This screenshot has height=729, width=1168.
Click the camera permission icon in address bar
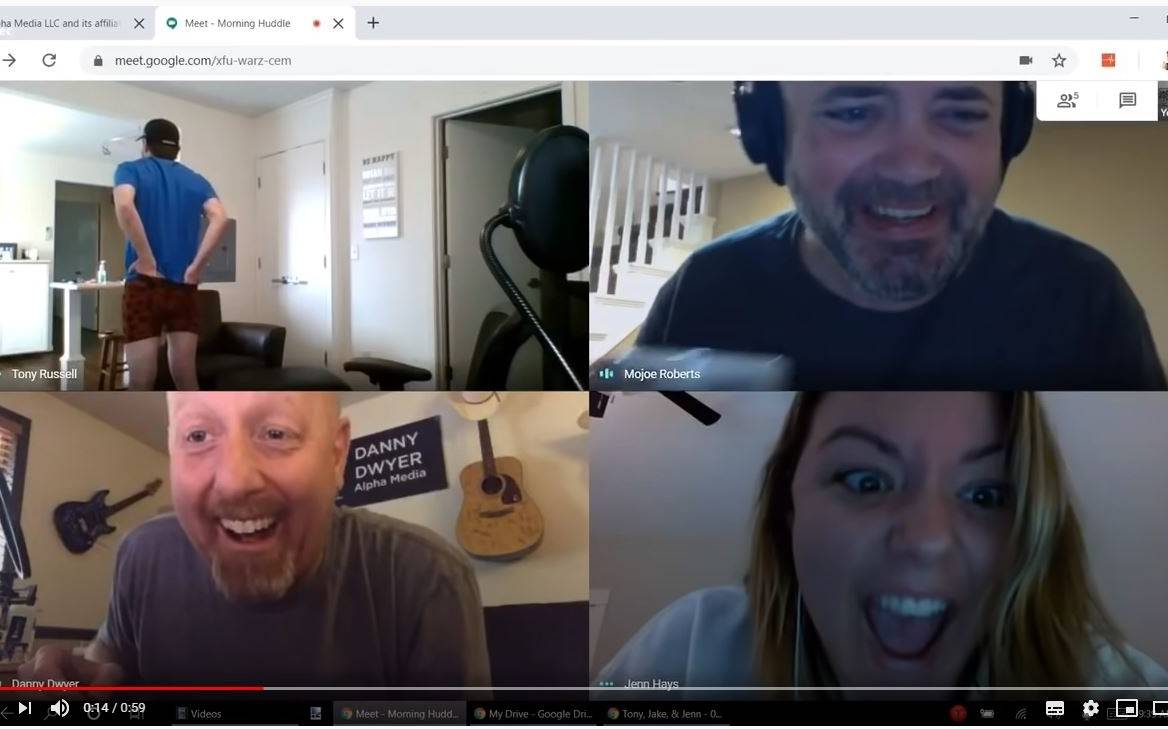1025,60
